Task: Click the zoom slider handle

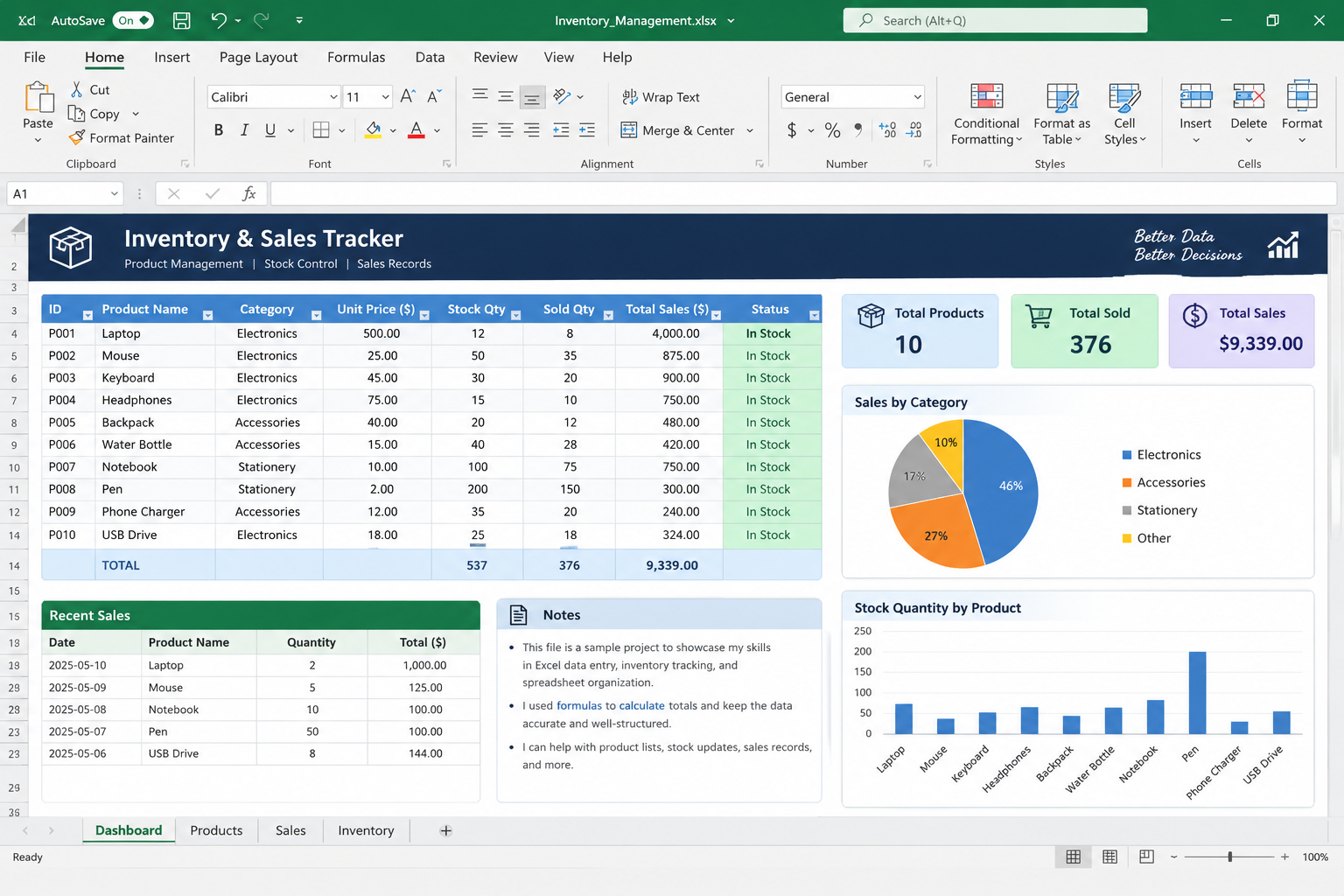Action: [x=1230, y=857]
